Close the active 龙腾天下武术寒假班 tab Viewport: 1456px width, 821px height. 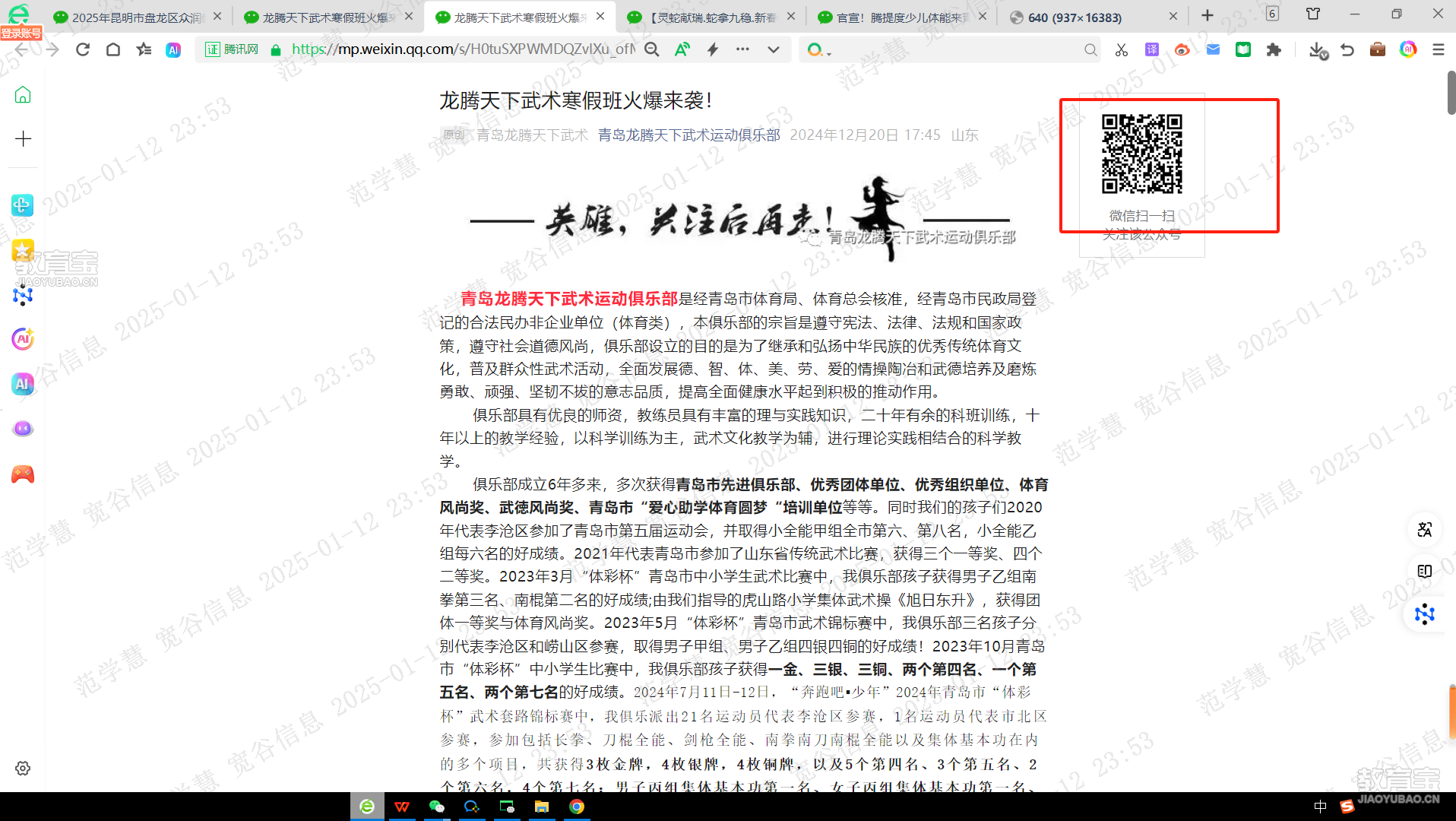click(600, 16)
